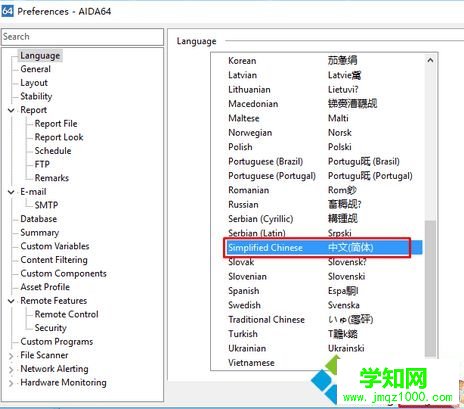Screen dimensions: 464x409
Task: Select Custom Variables in the tree
Action: click(x=55, y=246)
